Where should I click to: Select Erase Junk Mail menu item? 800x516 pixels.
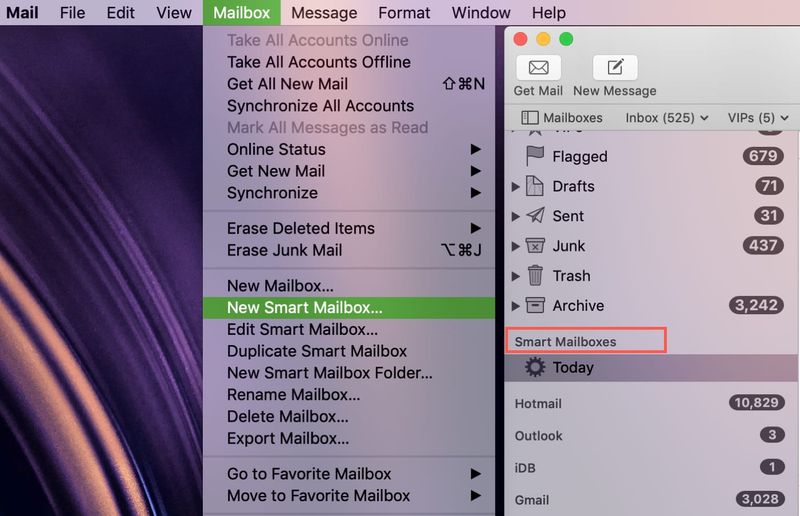[x=349, y=250]
